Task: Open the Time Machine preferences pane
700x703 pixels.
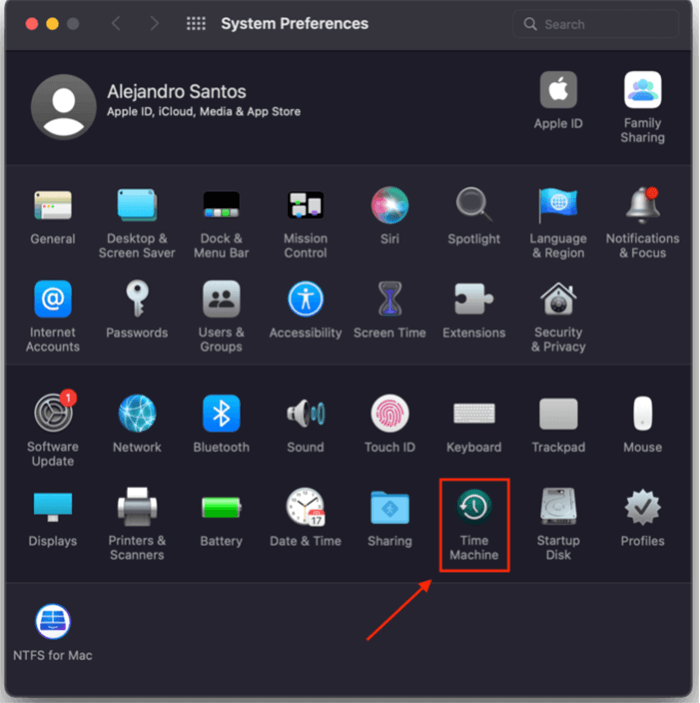Action: (474, 508)
